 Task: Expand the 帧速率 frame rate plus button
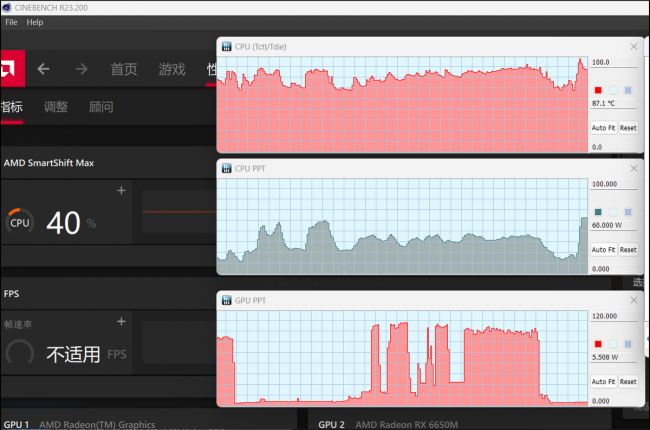tap(121, 321)
